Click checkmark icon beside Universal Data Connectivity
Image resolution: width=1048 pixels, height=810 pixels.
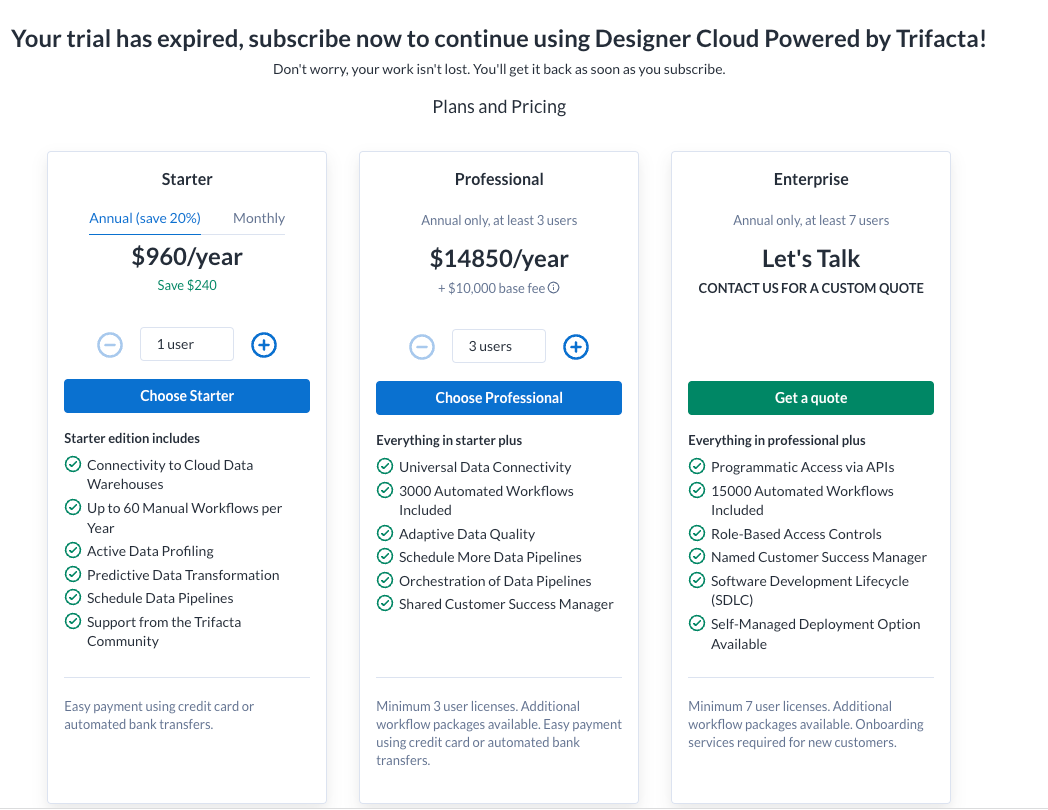[384, 467]
